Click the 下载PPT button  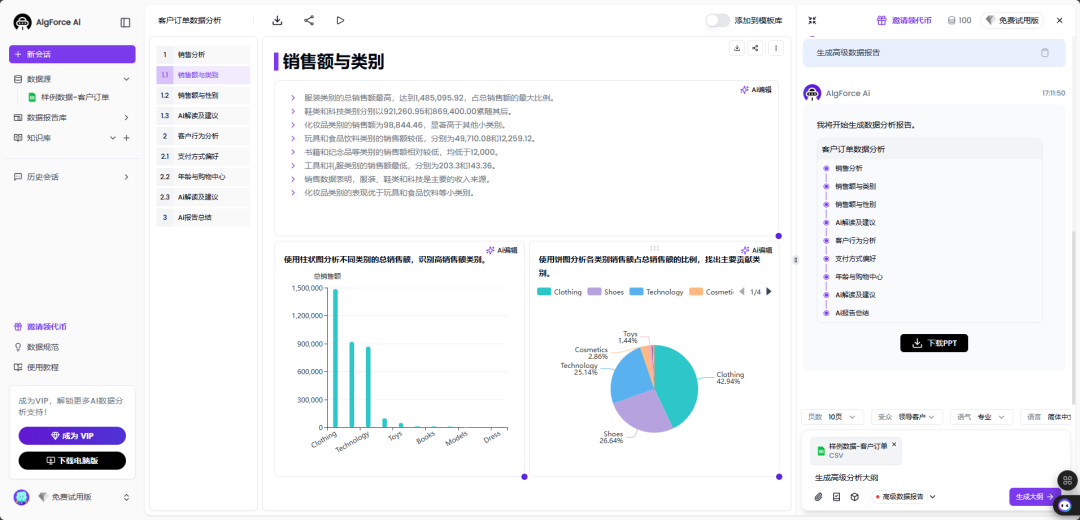934,343
